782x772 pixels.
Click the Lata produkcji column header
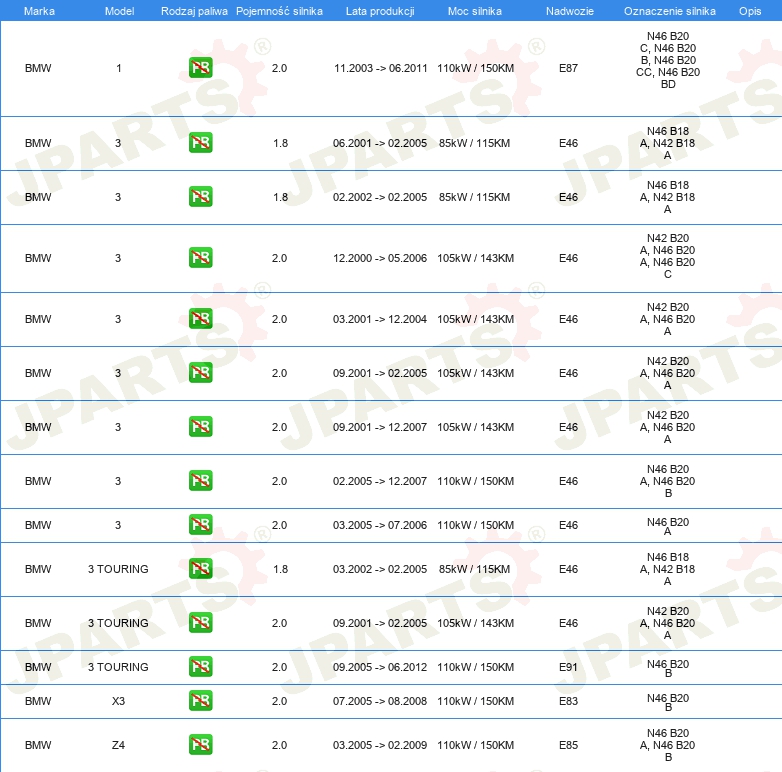[380, 11]
